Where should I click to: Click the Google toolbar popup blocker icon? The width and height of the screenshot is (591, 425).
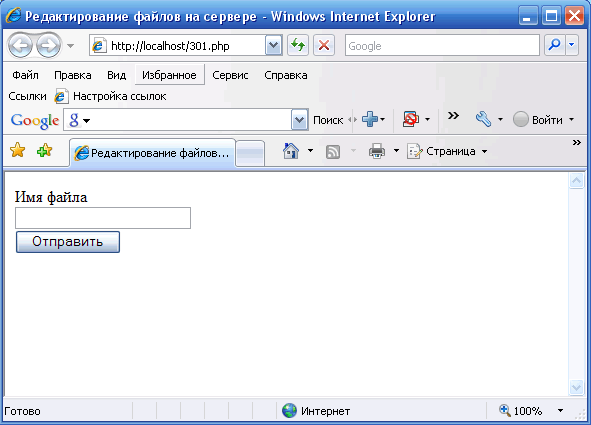click(410, 119)
